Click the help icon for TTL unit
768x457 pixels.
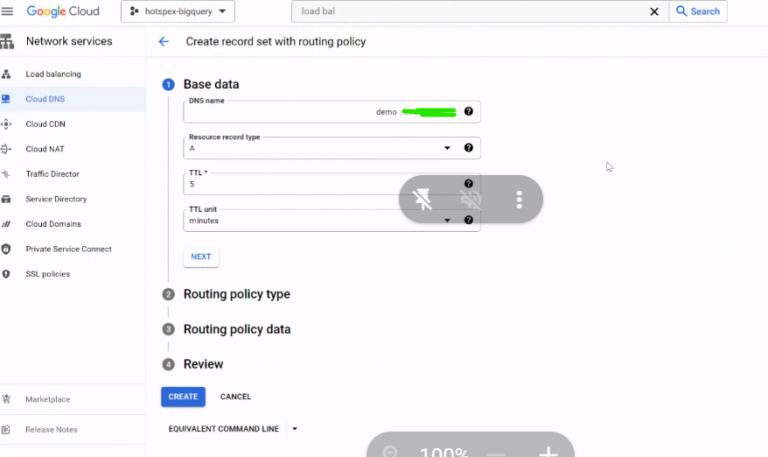[469, 220]
